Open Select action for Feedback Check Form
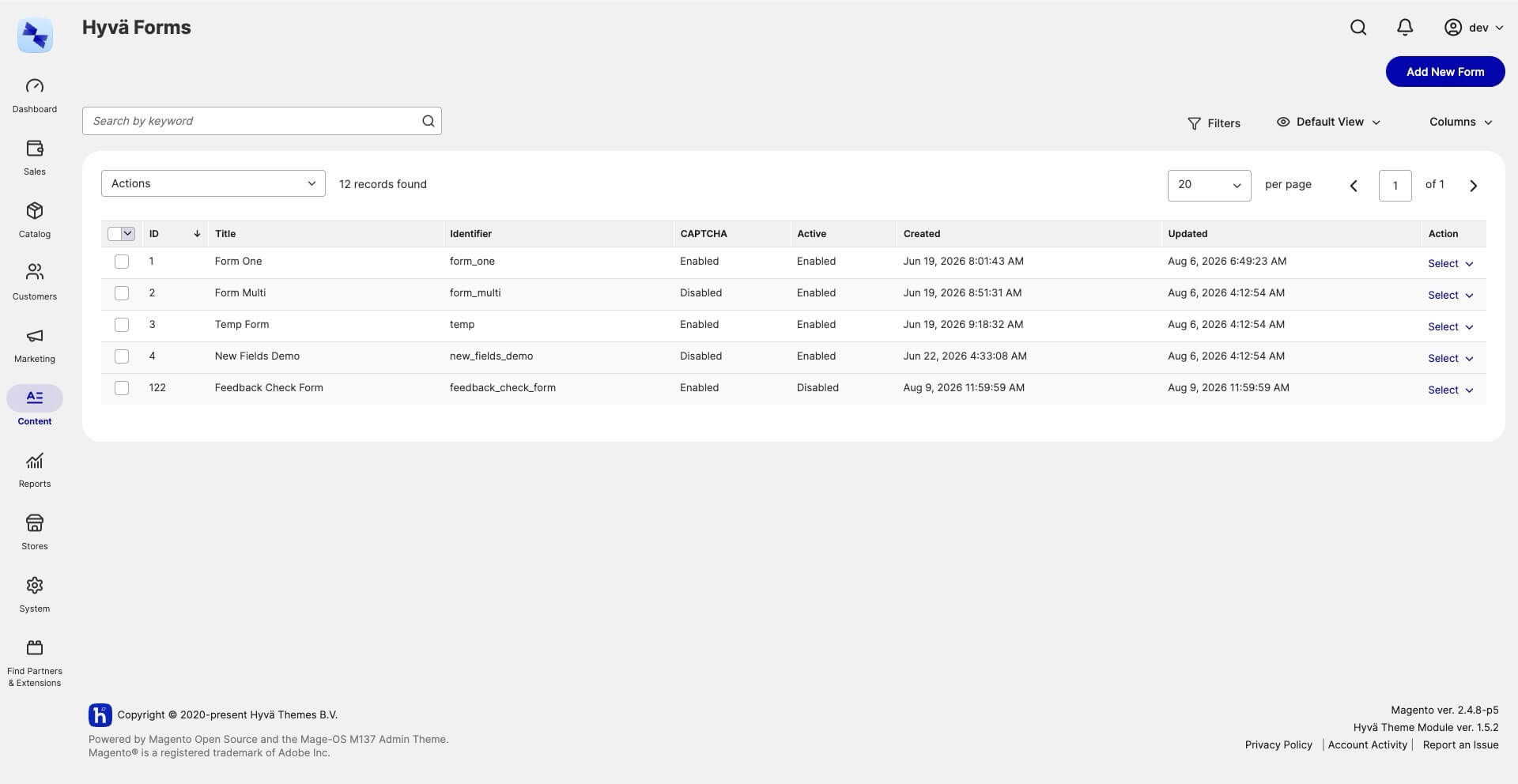1518x784 pixels. (x=1450, y=390)
